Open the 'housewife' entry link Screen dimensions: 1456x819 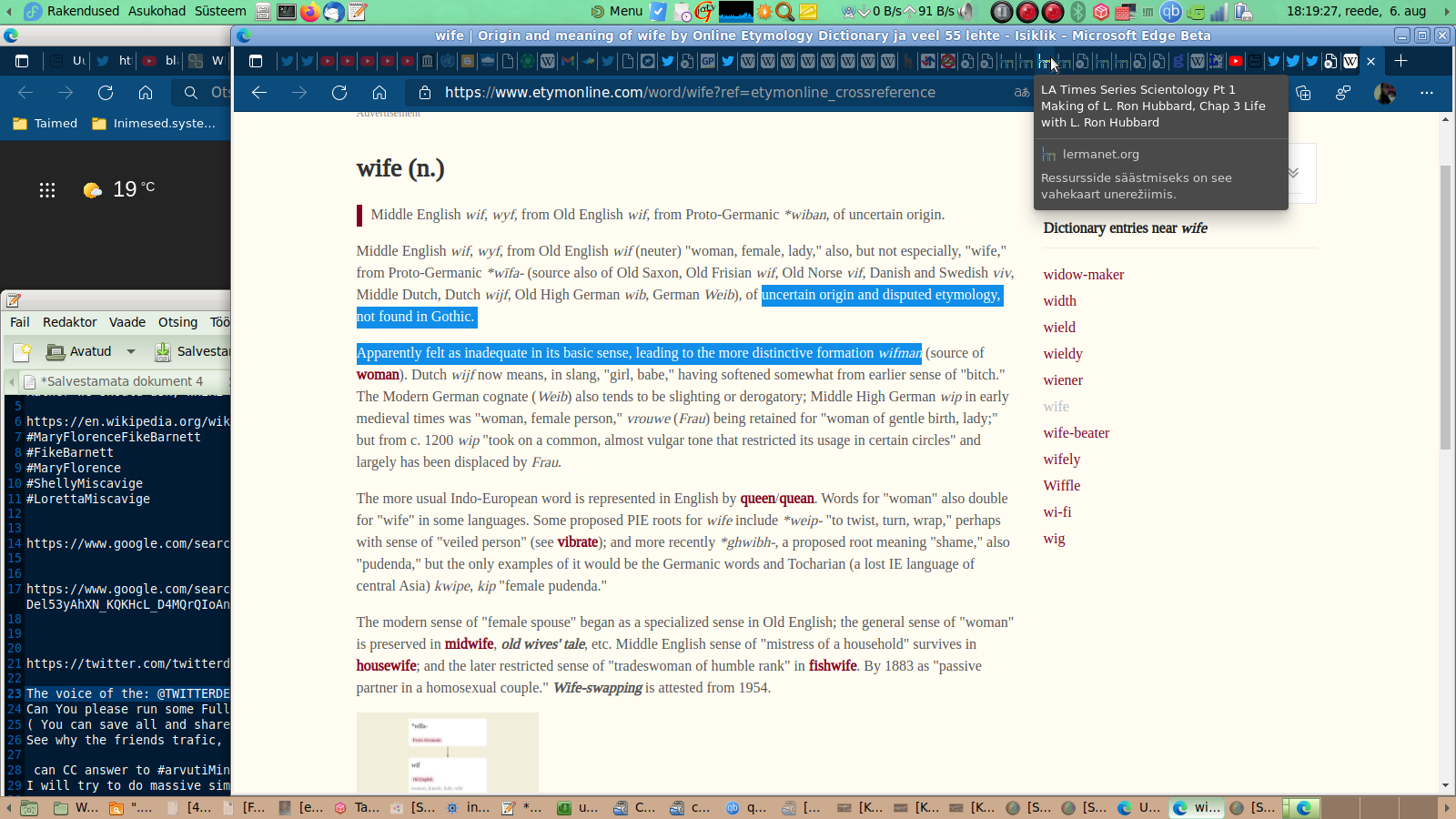(x=386, y=666)
